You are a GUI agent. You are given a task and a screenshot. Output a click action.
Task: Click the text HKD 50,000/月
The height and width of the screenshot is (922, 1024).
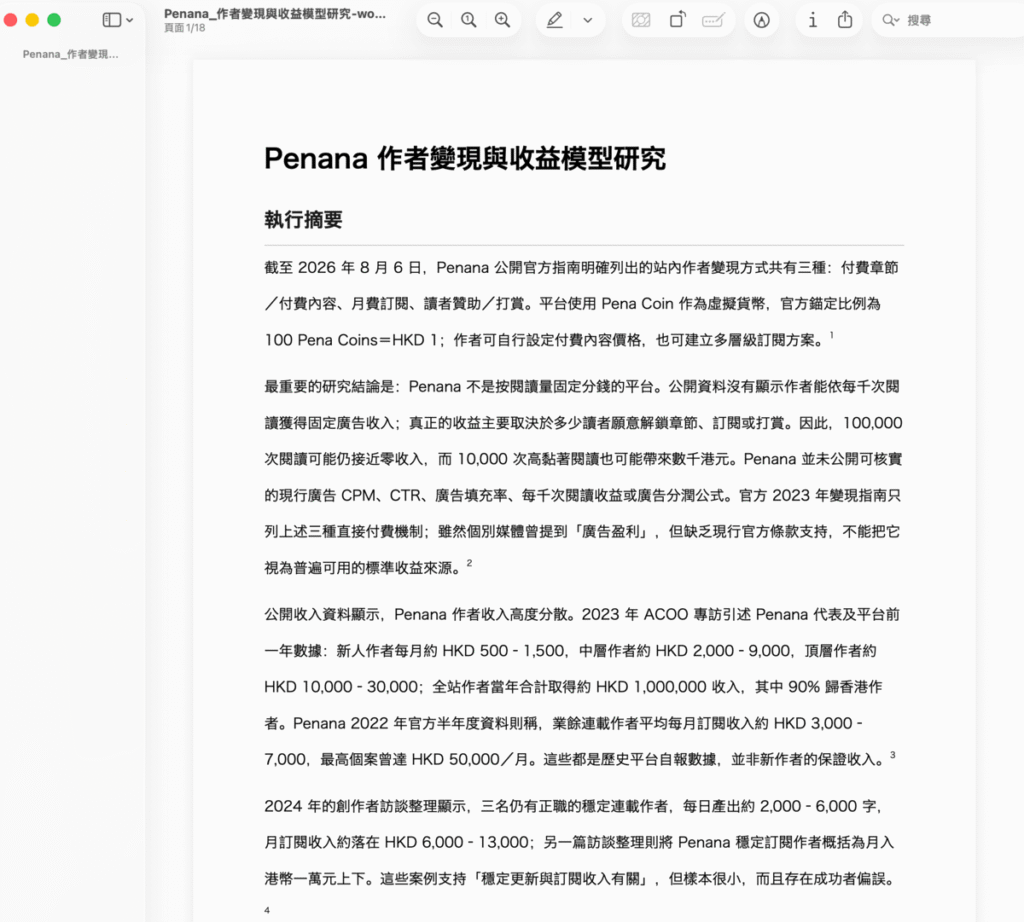coord(470,759)
